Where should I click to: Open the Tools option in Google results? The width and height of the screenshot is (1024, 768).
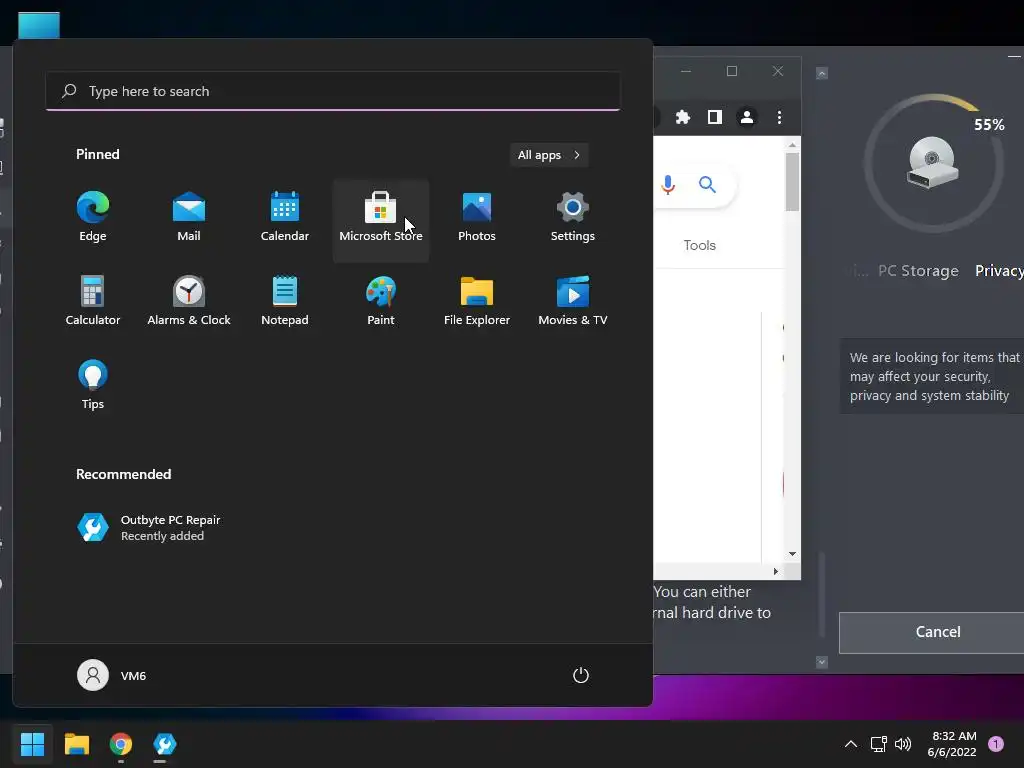click(x=699, y=246)
